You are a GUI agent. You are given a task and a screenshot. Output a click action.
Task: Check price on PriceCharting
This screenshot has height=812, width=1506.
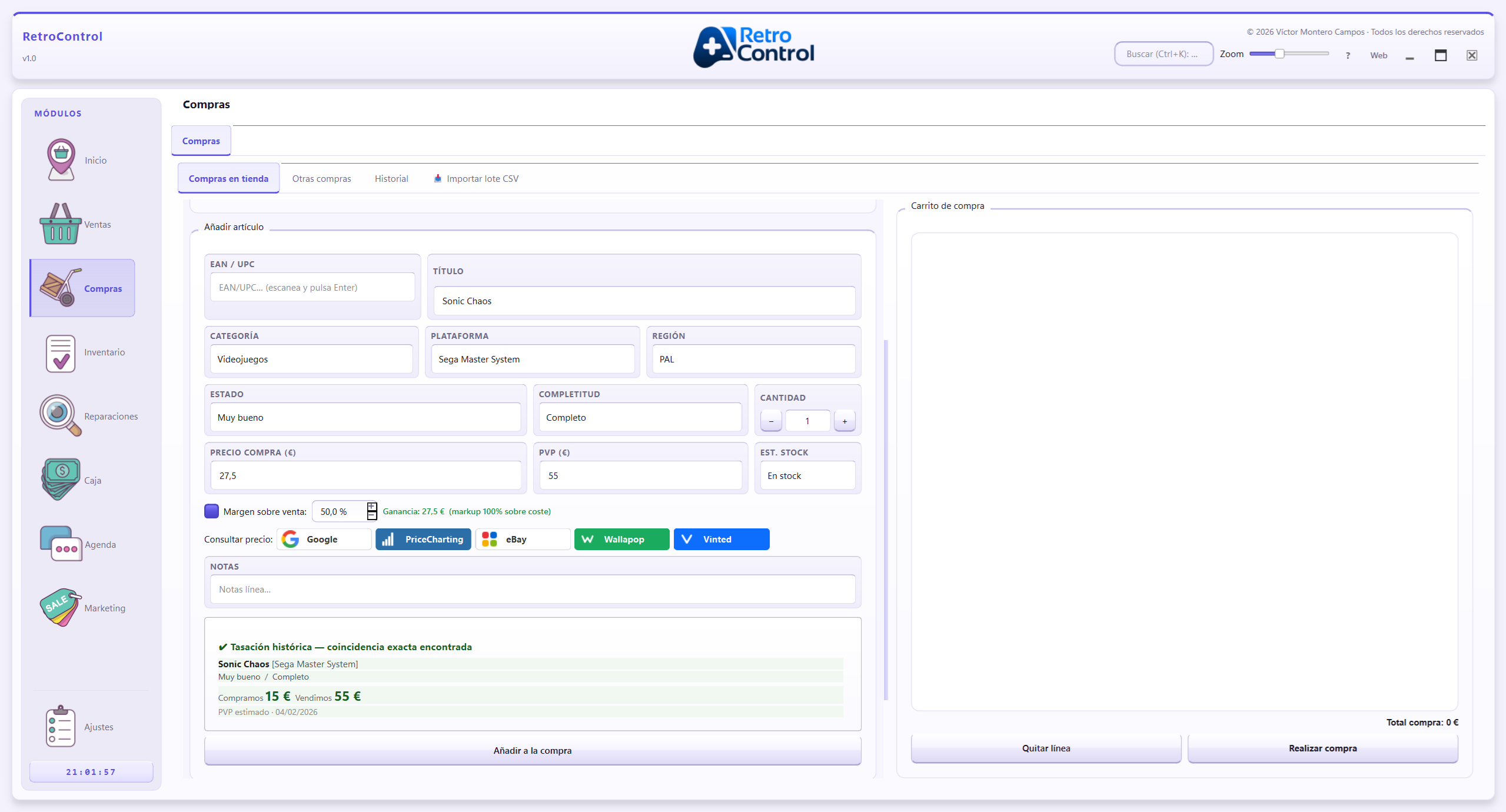click(423, 540)
